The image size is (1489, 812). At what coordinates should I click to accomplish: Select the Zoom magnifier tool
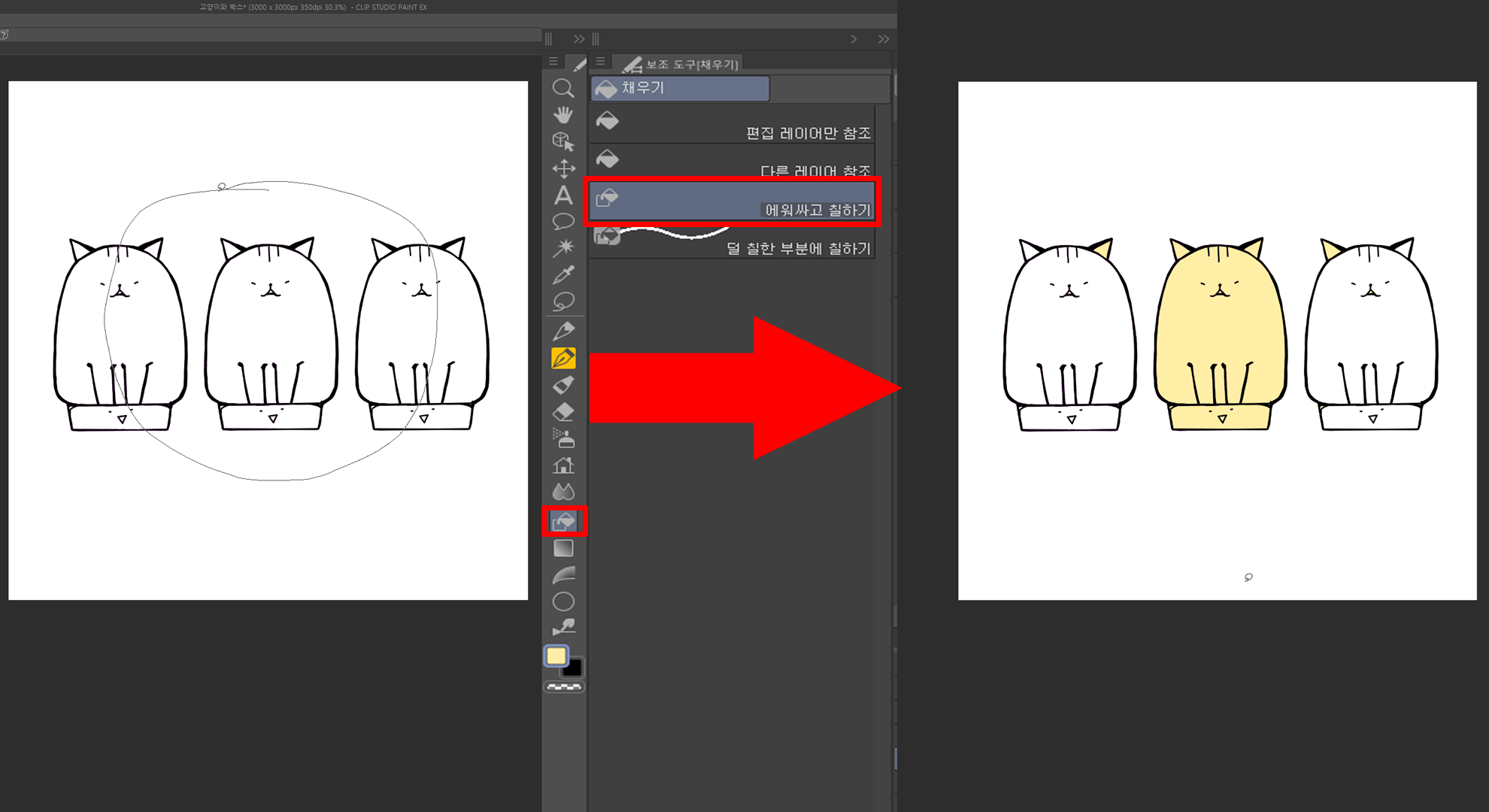pos(563,88)
